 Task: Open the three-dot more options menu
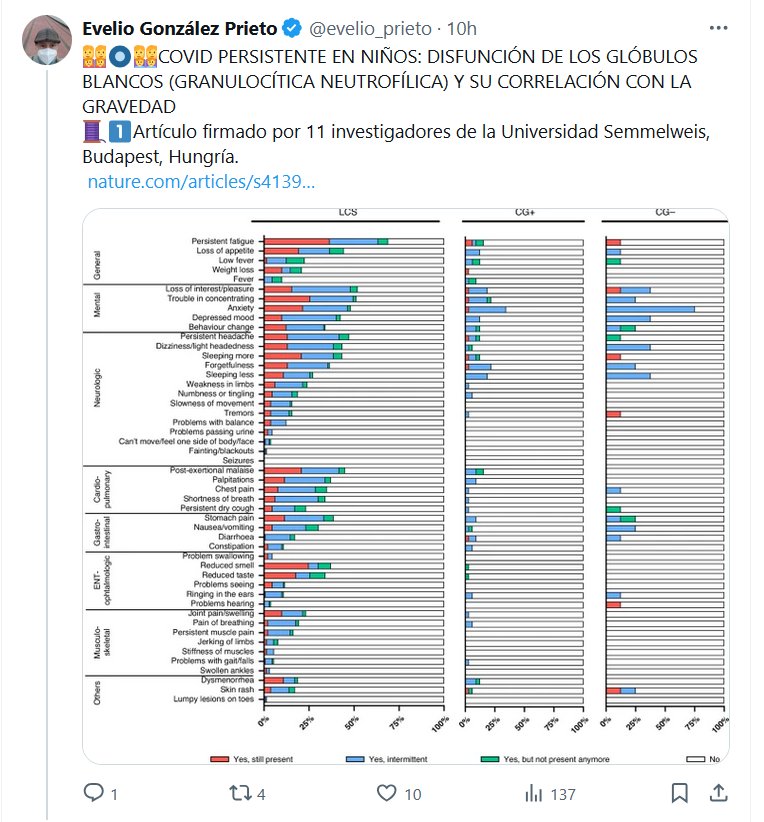click(718, 27)
